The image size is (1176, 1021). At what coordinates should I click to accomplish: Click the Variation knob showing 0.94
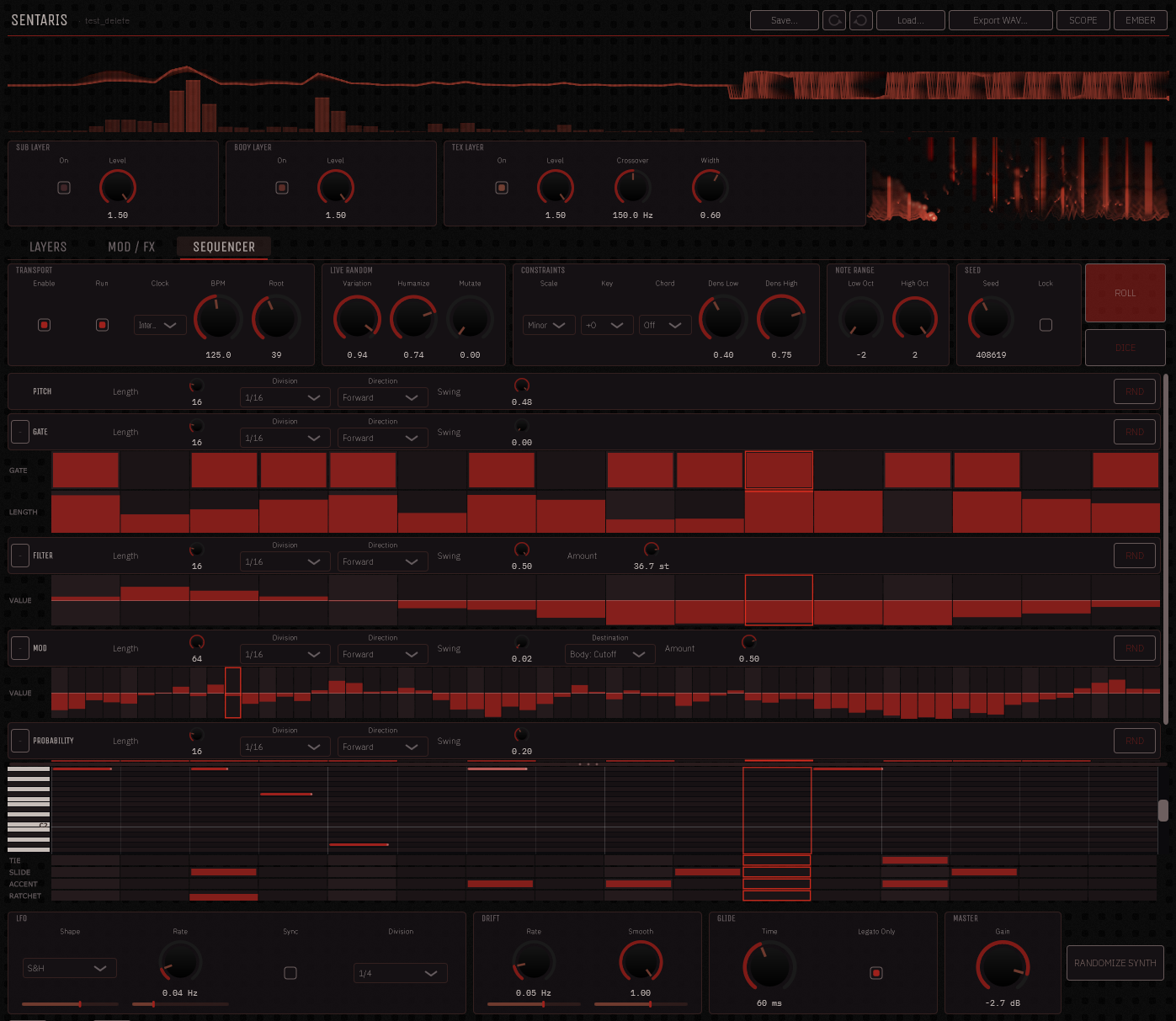tap(357, 318)
